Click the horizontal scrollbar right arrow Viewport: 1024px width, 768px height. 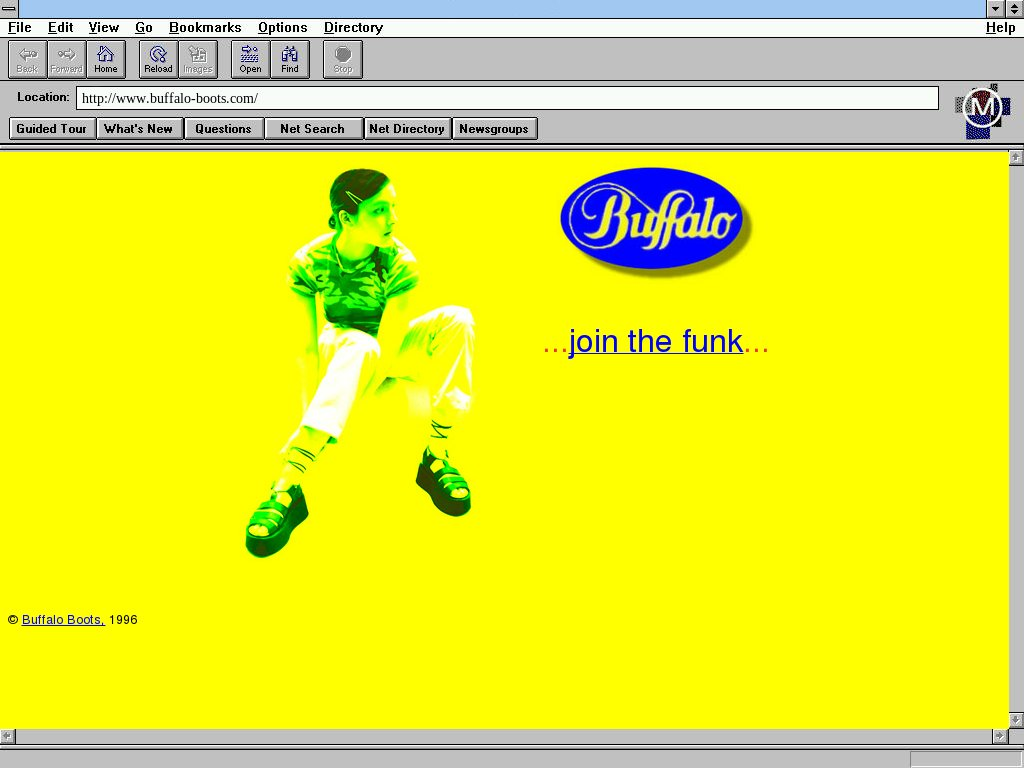click(x=999, y=736)
